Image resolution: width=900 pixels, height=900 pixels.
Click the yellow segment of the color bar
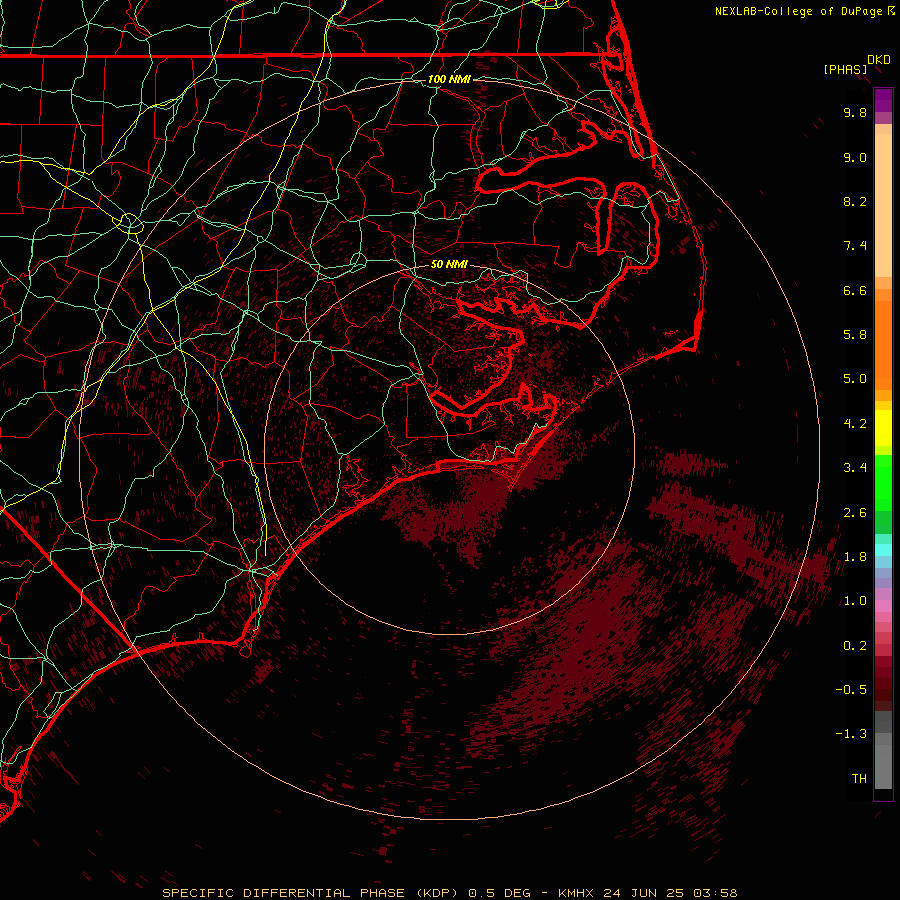(883, 428)
